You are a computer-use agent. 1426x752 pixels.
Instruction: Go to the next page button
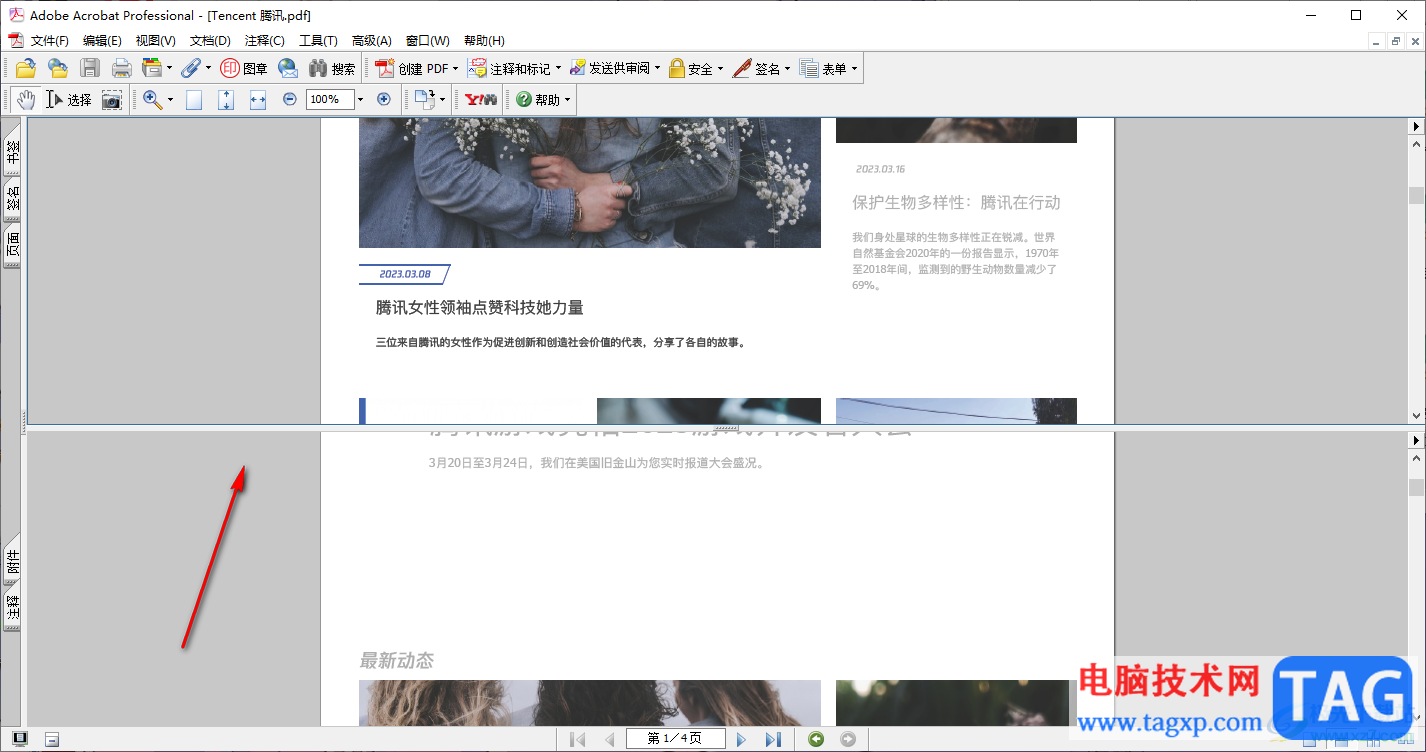(x=741, y=739)
